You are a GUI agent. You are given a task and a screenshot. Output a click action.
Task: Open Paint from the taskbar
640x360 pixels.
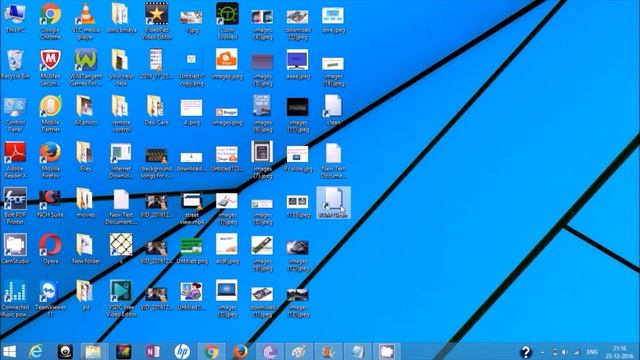coord(299,351)
